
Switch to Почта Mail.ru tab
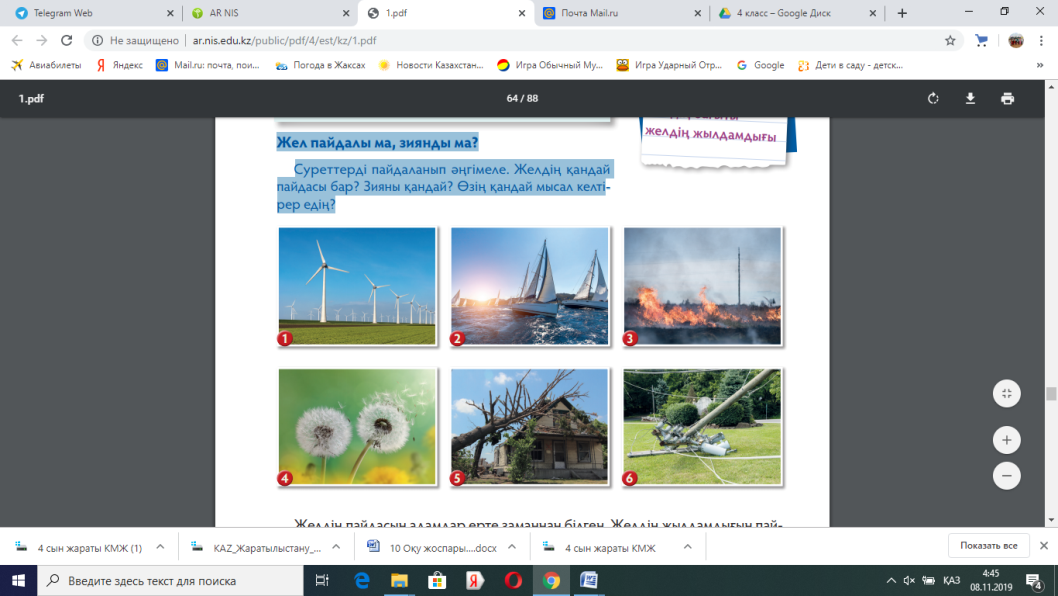coord(621,13)
